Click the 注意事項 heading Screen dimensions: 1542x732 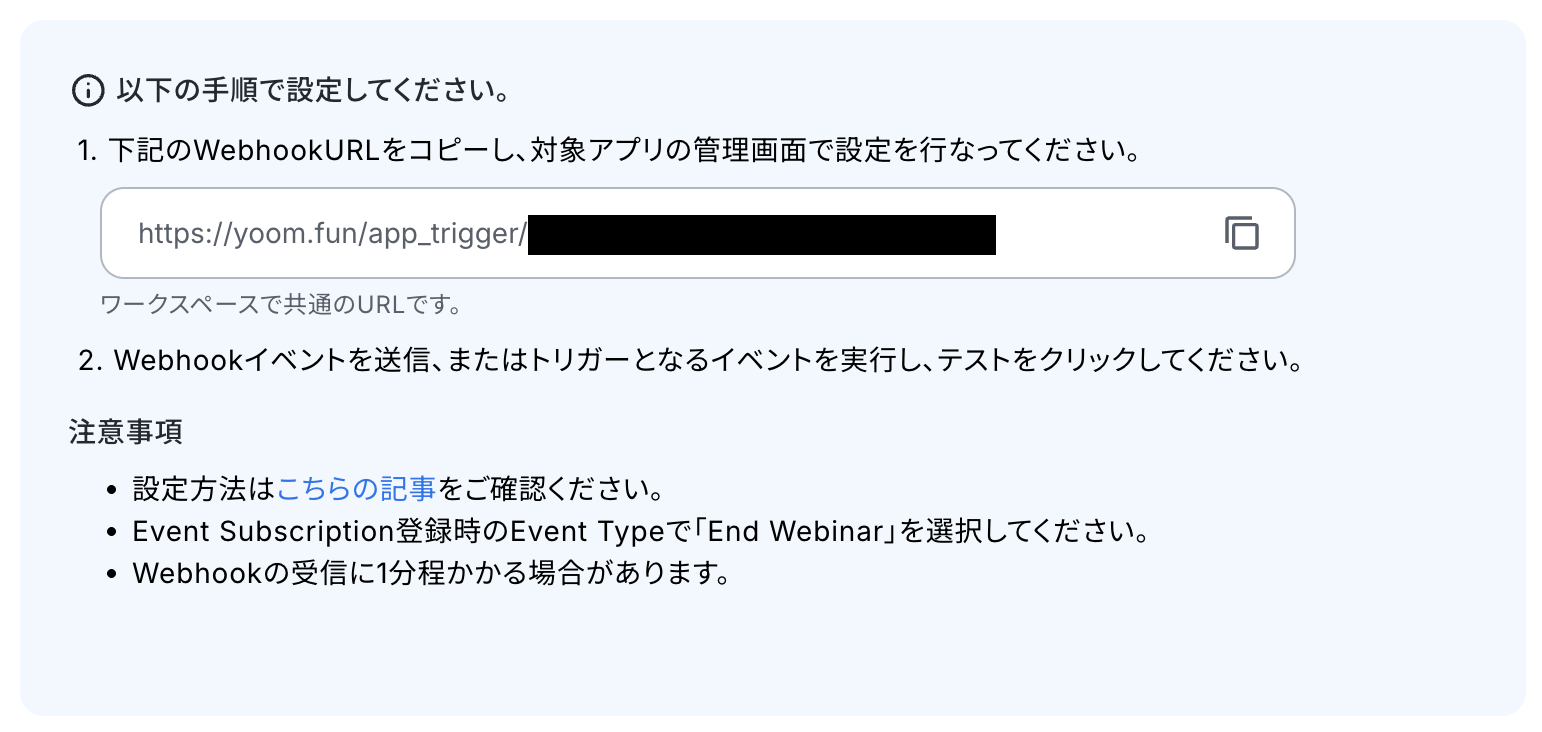(126, 432)
